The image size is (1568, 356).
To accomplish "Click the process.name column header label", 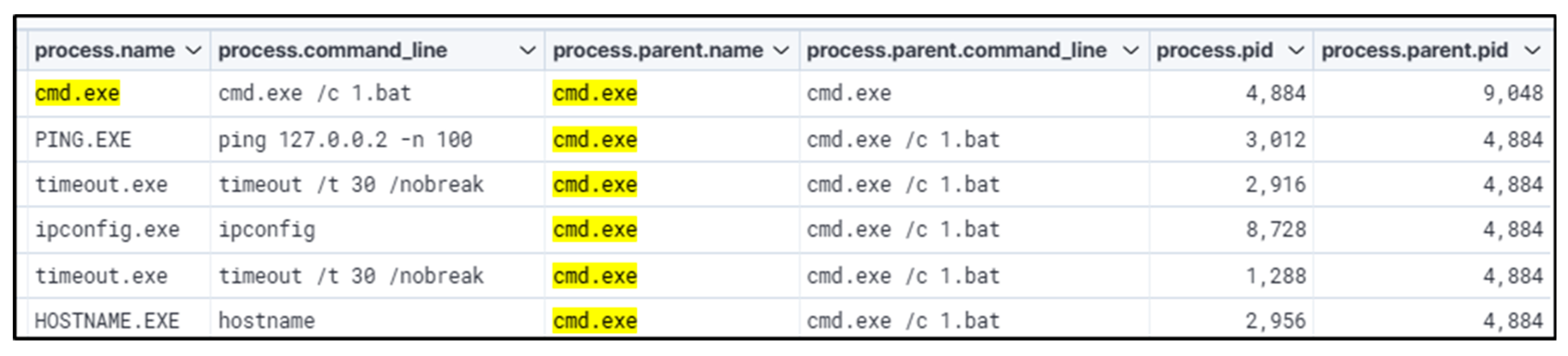I will coord(105,51).
